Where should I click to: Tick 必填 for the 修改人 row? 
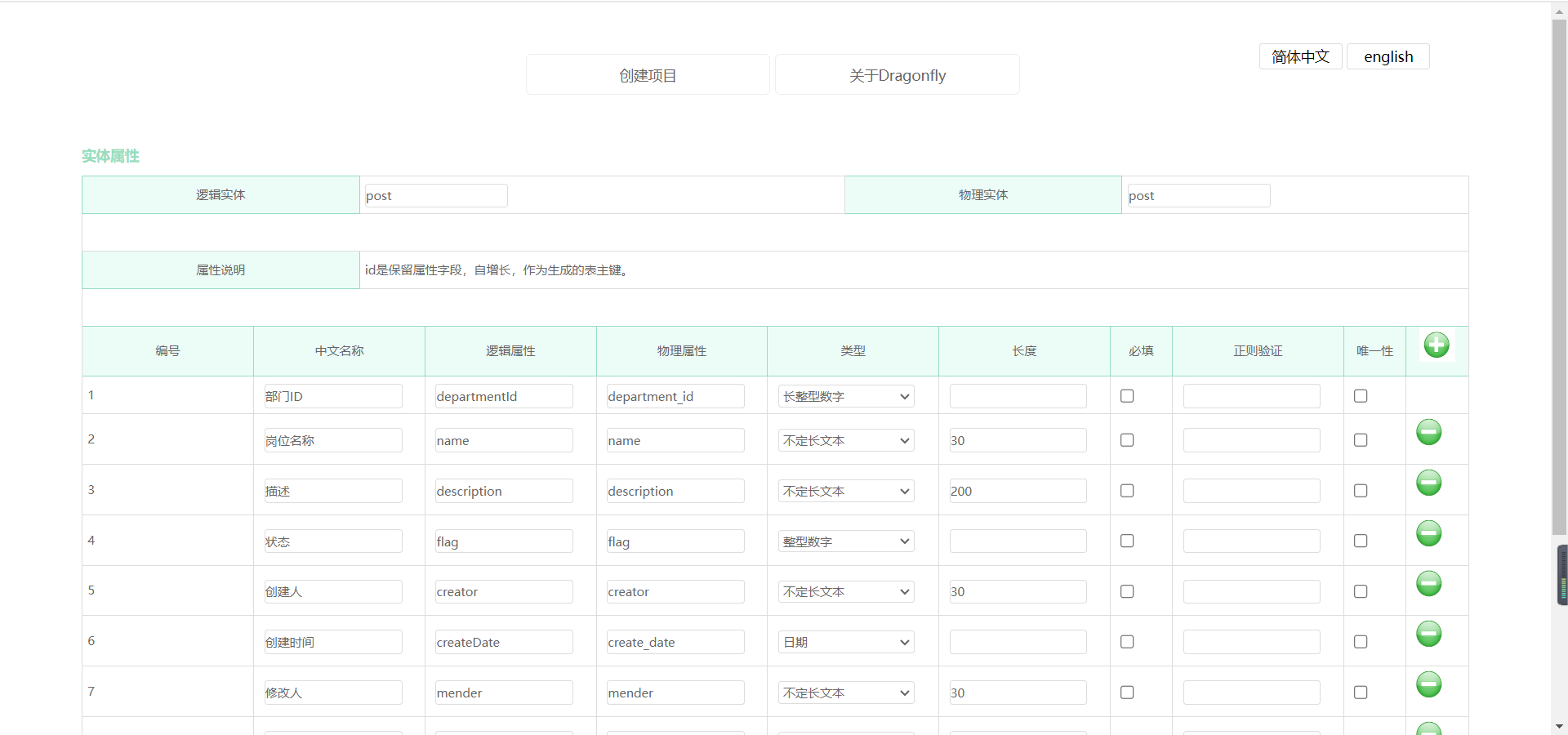pyautogui.click(x=1127, y=693)
